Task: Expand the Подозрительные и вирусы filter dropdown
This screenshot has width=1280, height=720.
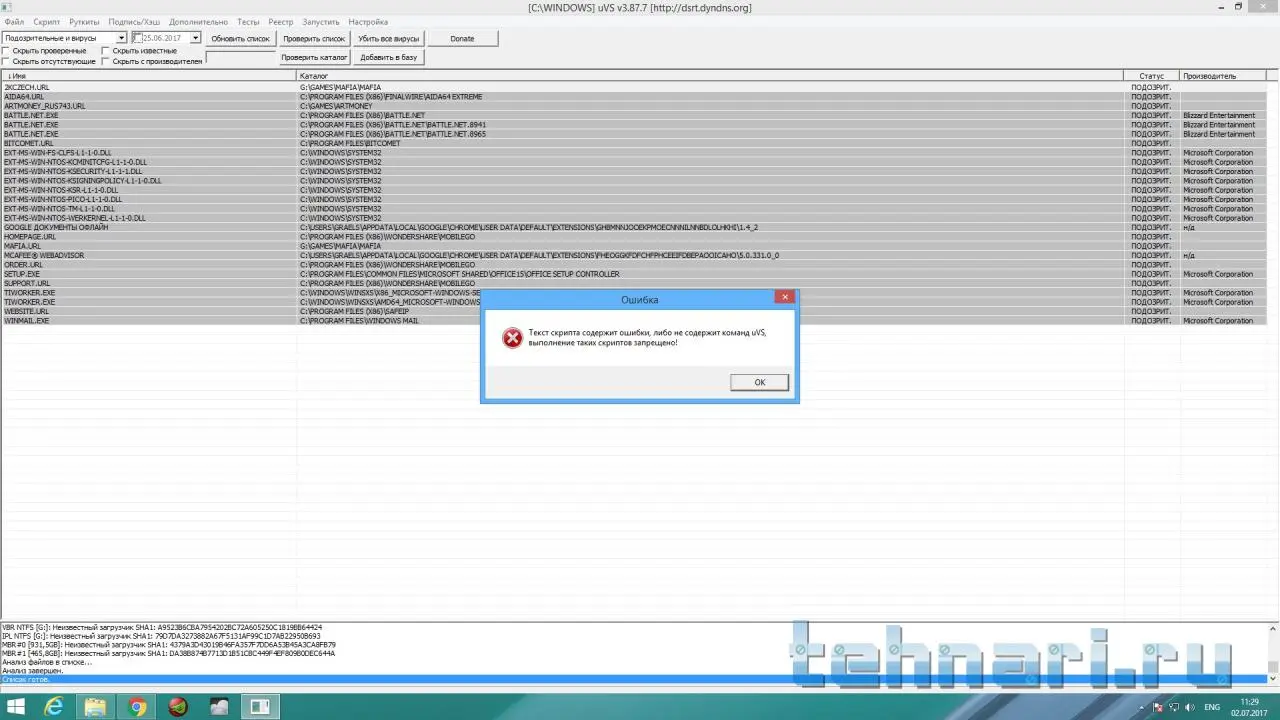Action: [x=122, y=38]
